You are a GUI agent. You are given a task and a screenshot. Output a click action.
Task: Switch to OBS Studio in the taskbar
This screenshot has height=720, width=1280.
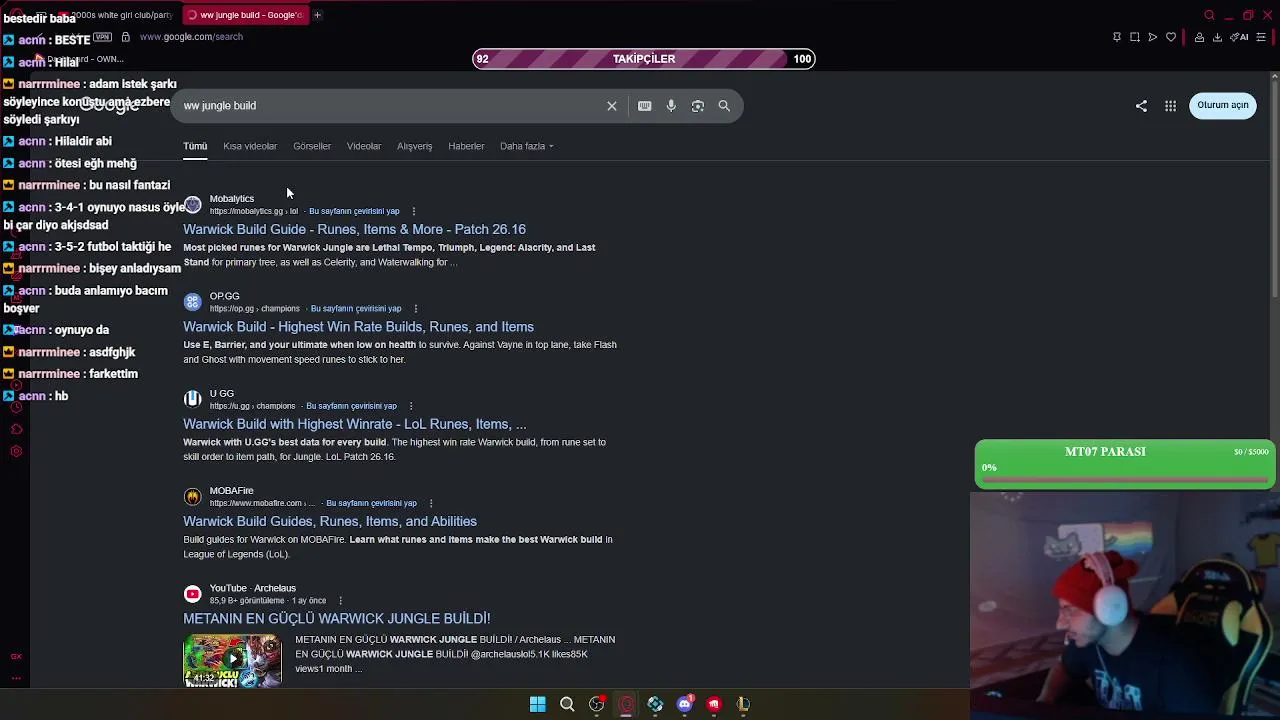[597, 704]
